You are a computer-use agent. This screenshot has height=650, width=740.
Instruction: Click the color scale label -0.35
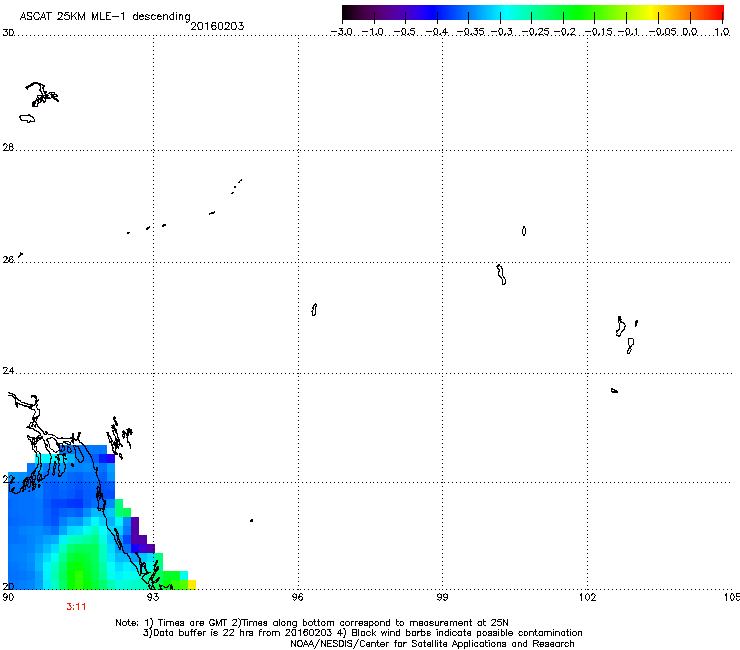pyautogui.click(x=470, y=32)
